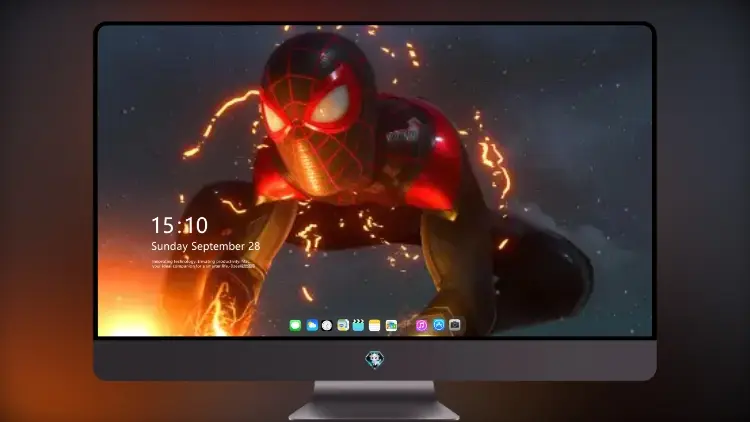
Task: Open the teal clapperboard video app
Action: point(358,326)
